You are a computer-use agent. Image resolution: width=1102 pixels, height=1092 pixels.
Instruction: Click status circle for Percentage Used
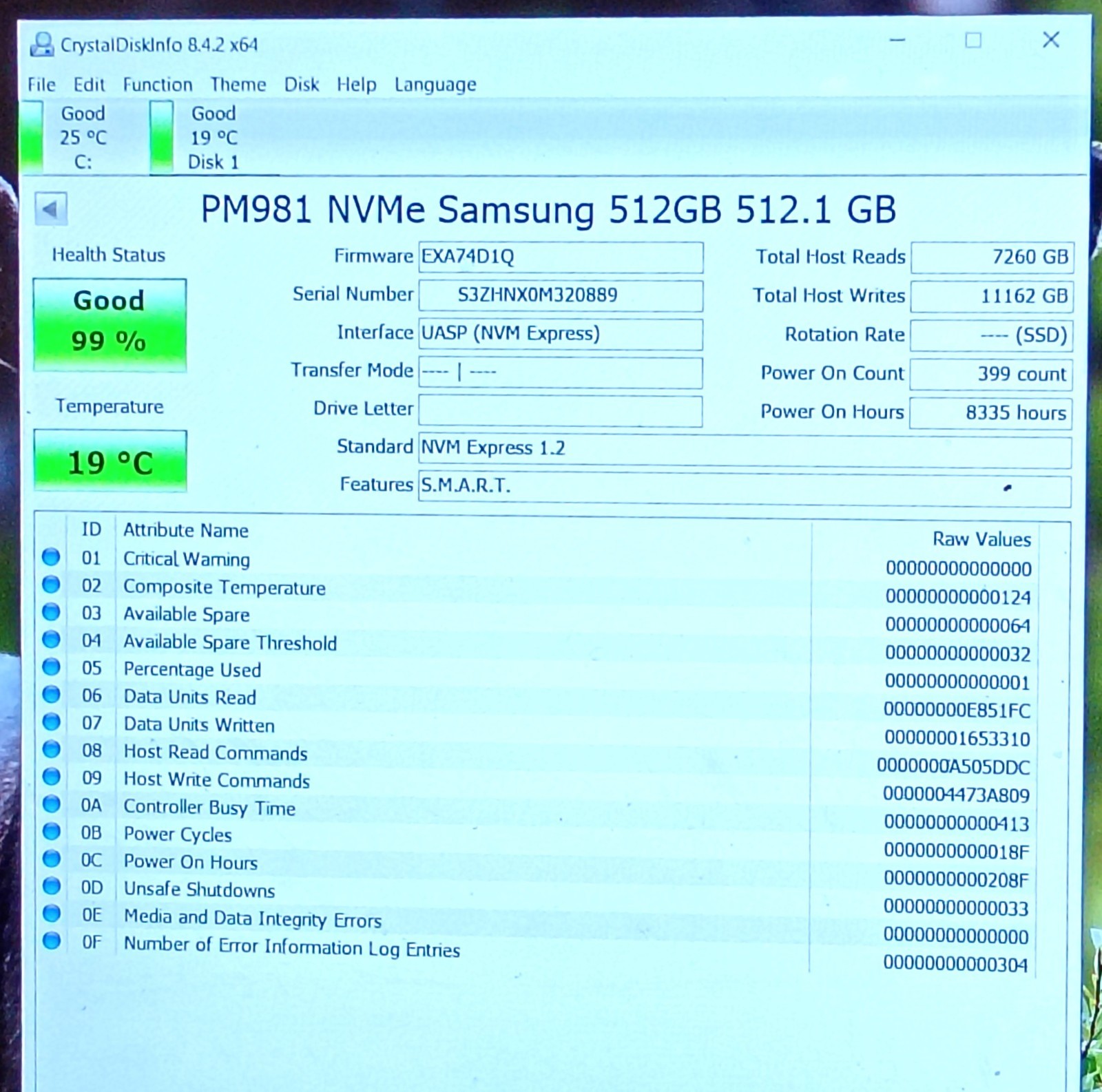51,667
